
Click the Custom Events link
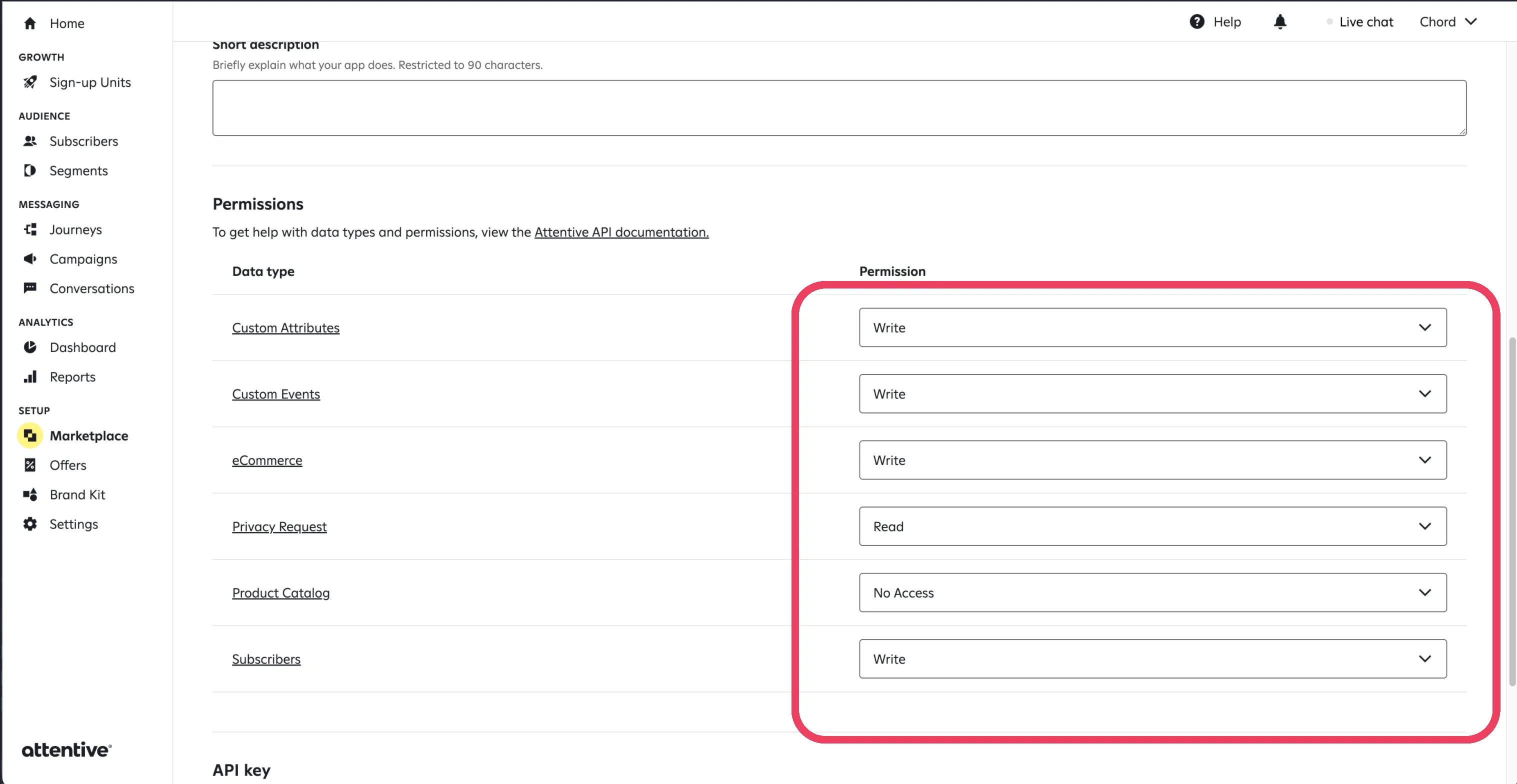276,394
